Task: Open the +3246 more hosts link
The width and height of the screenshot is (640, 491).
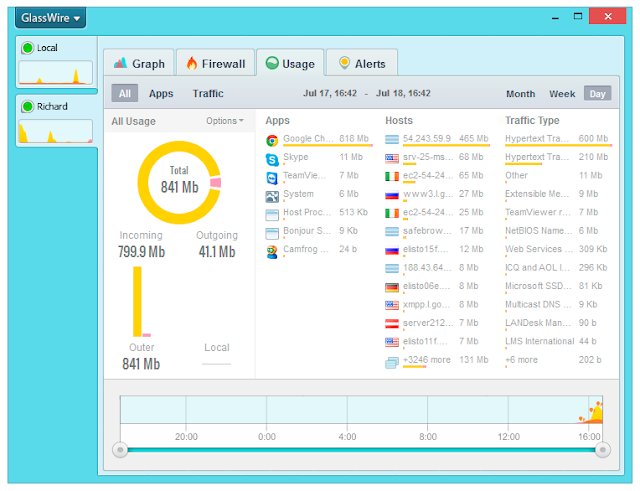Action: (427, 360)
